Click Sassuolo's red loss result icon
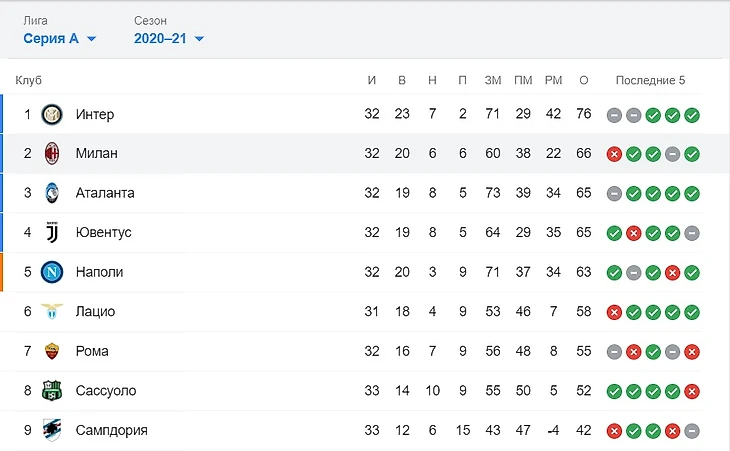Viewport: 730px width, 451px height. [692, 391]
